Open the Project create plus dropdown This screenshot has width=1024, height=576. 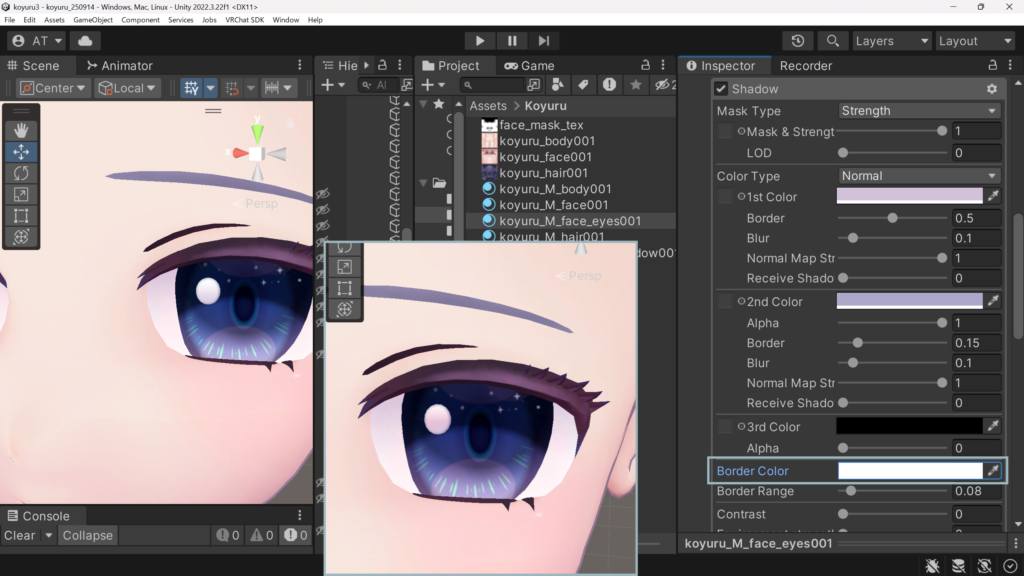coord(432,85)
